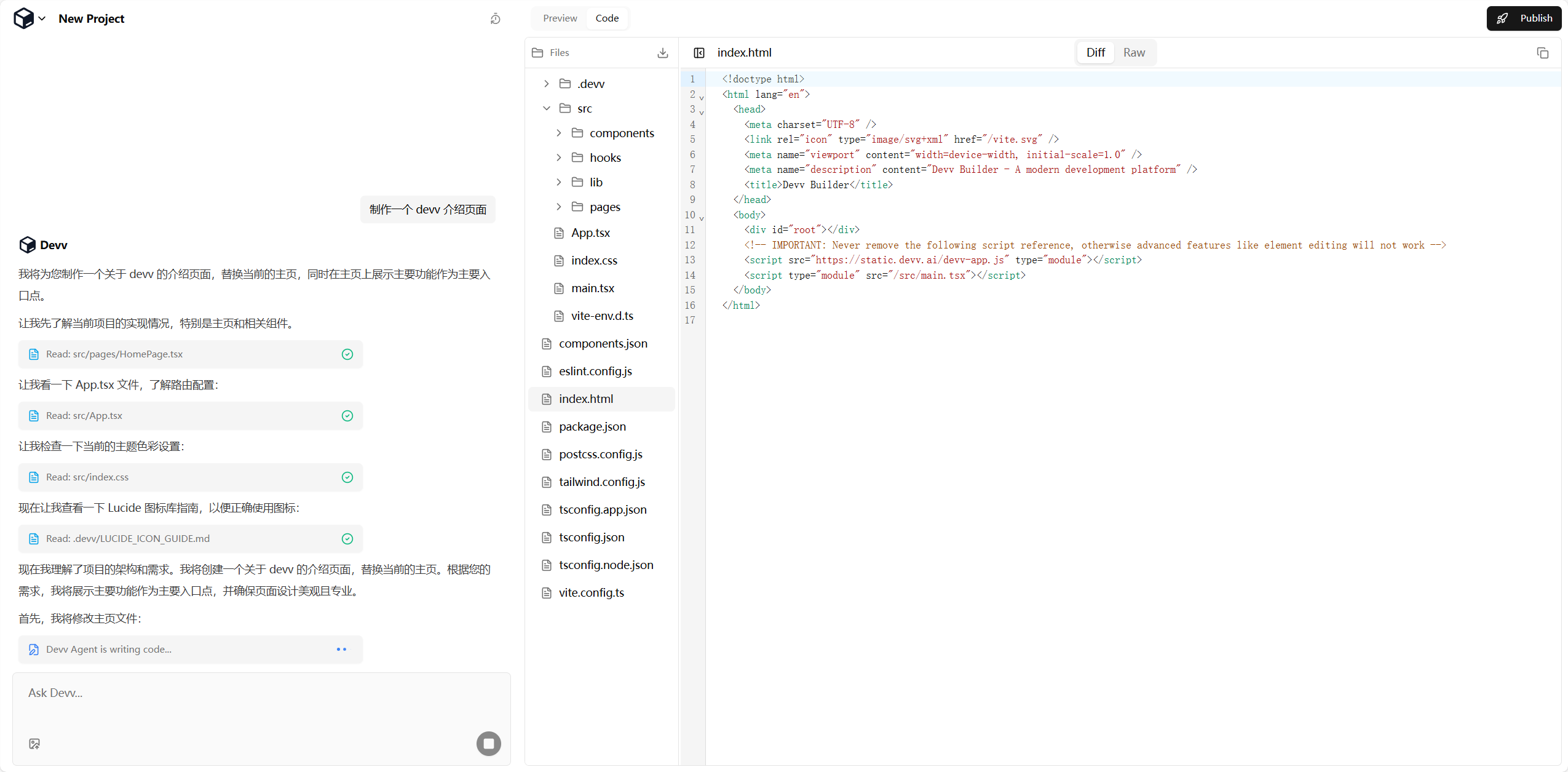Click the rocket Publish button
This screenshot has width=1568, height=772.
coord(1524,18)
